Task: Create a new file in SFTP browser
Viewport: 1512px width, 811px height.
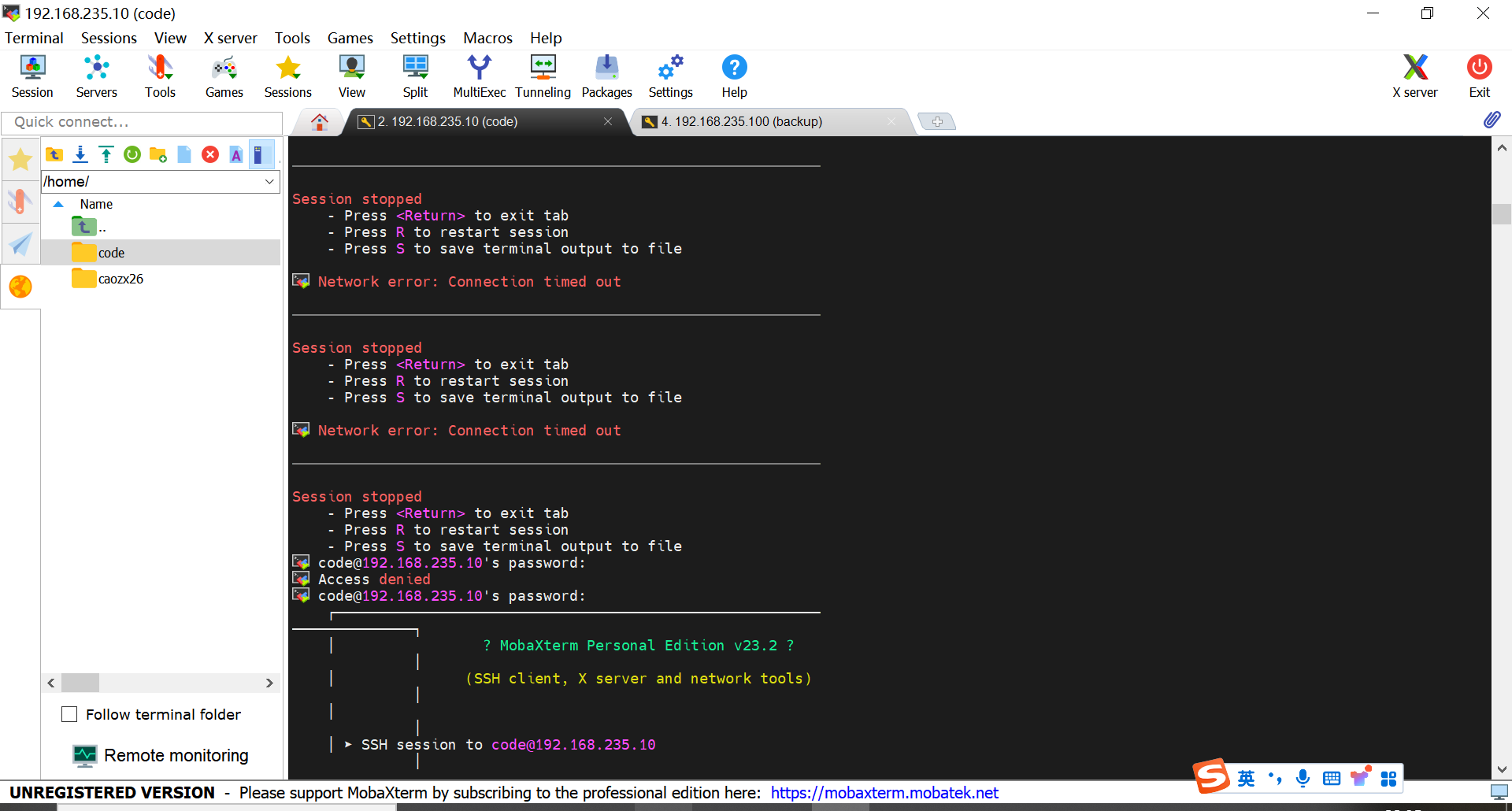Action: pyautogui.click(x=184, y=154)
